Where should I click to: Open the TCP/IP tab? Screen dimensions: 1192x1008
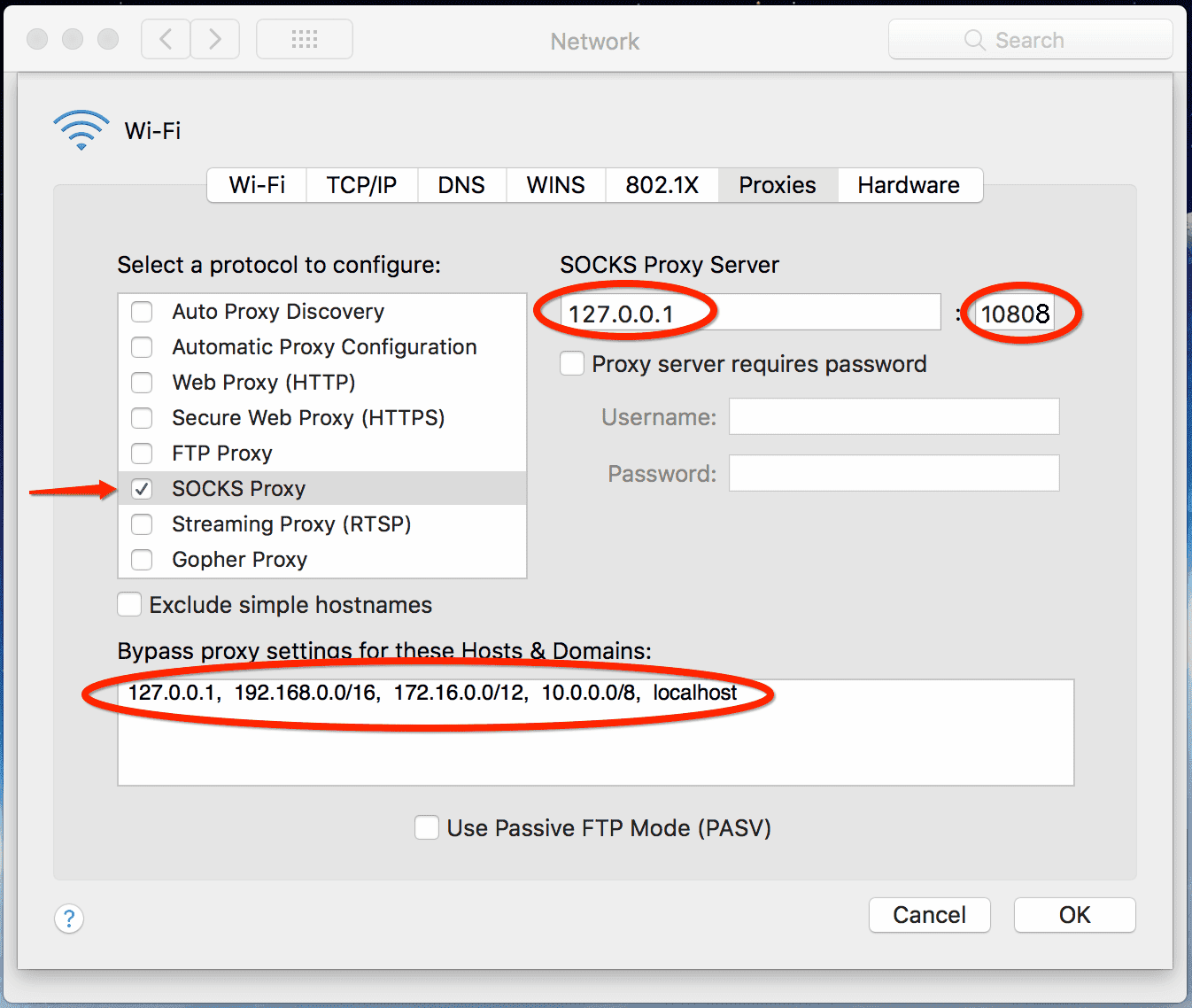[x=361, y=185]
